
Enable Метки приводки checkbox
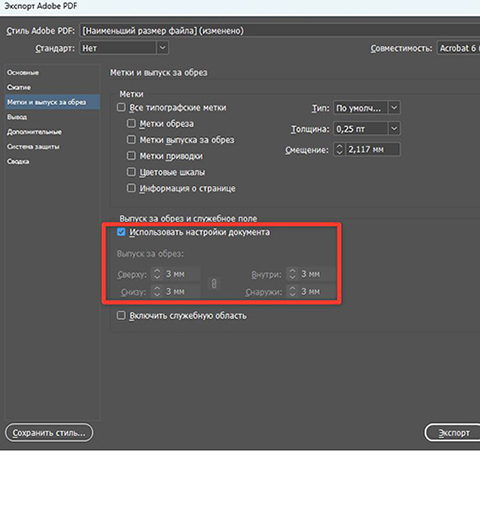pos(131,156)
